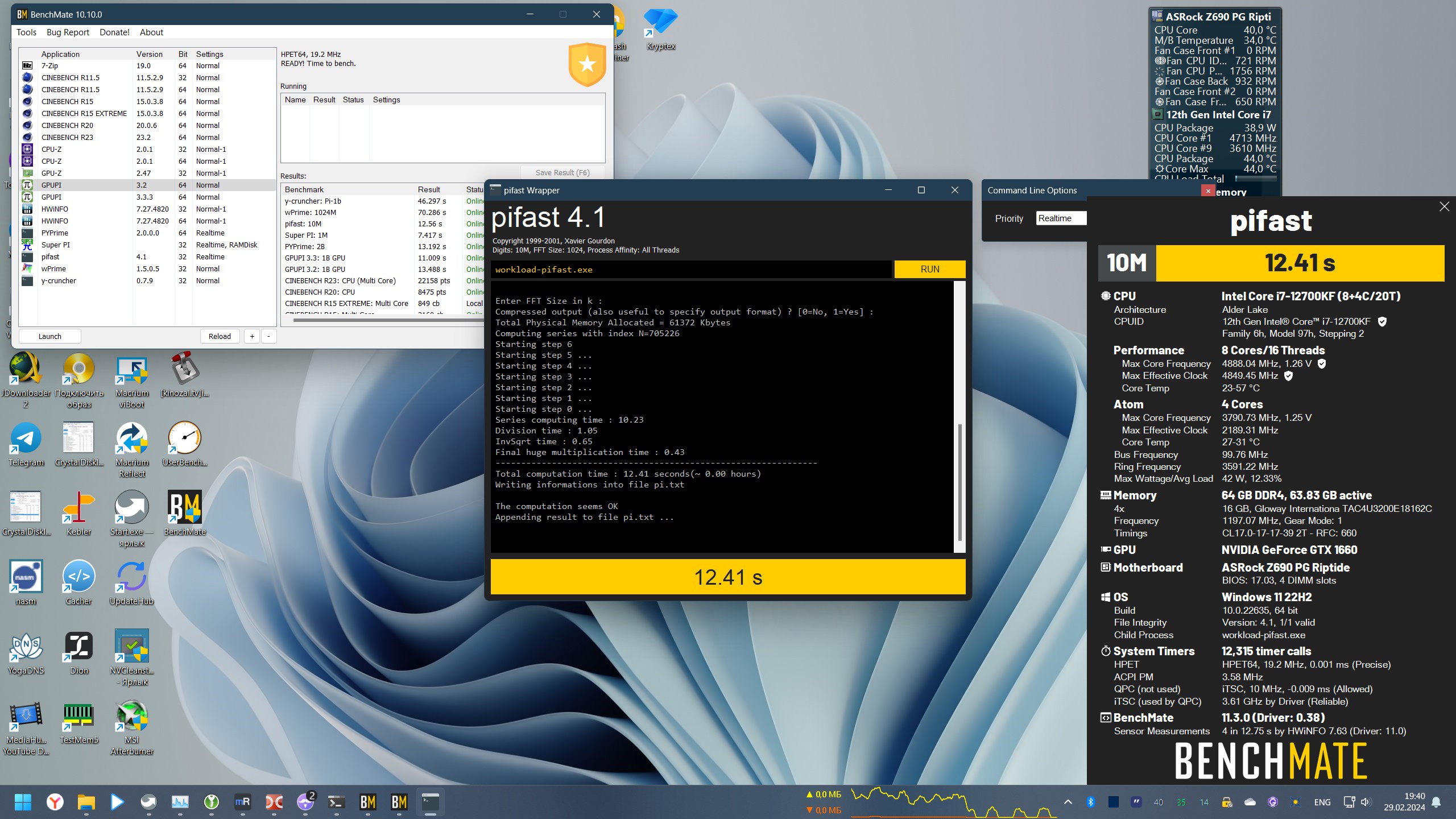
Task: Open the nasm desktop shortcut
Action: tap(26, 583)
